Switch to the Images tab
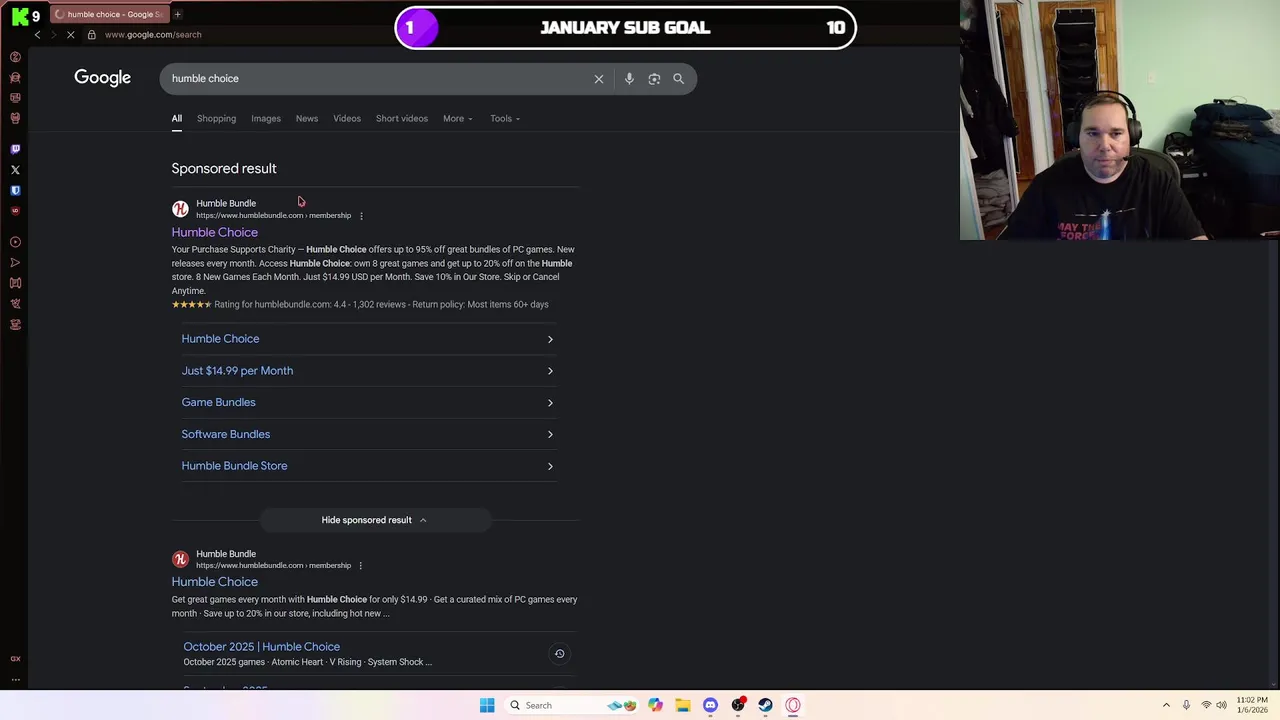The height and width of the screenshot is (720, 1280). pyautogui.click(x=266, y=119)
